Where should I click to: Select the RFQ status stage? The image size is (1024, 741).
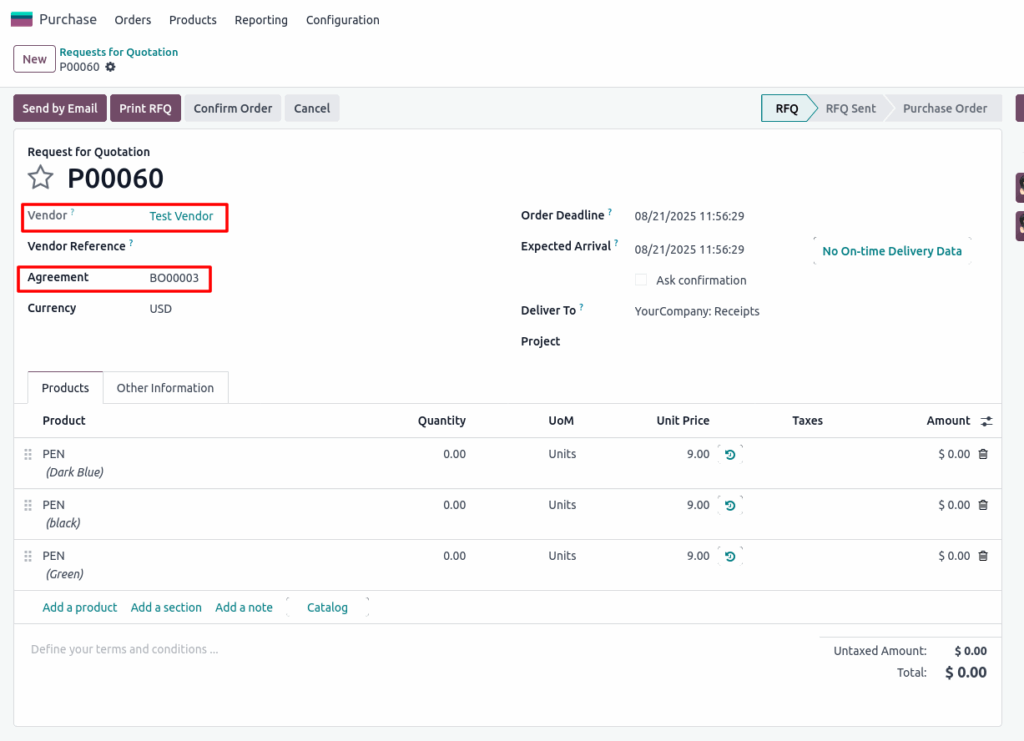(x=786, y=108)
